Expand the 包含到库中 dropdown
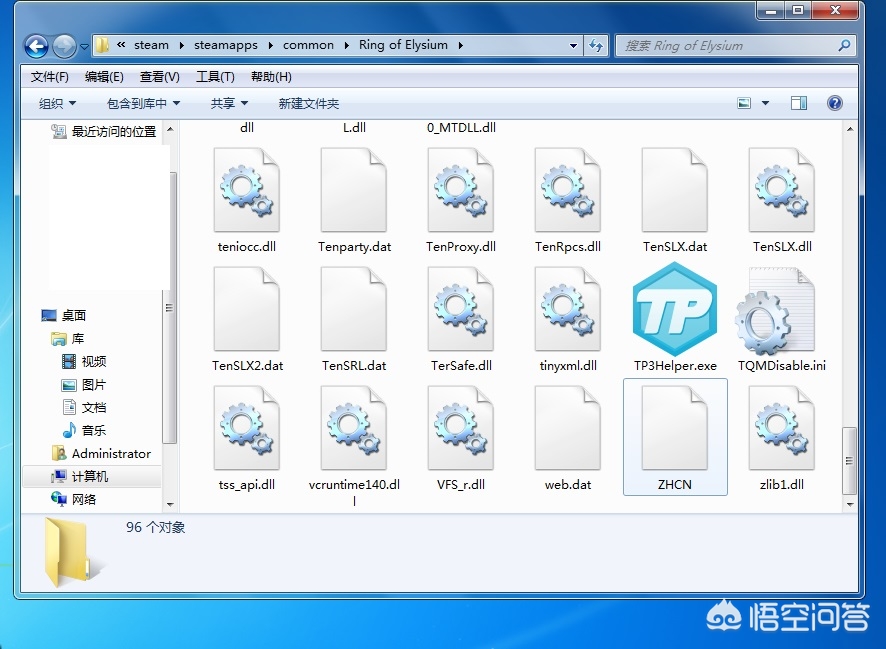Screen dimensions: 886x649 [x=143, y=103]
